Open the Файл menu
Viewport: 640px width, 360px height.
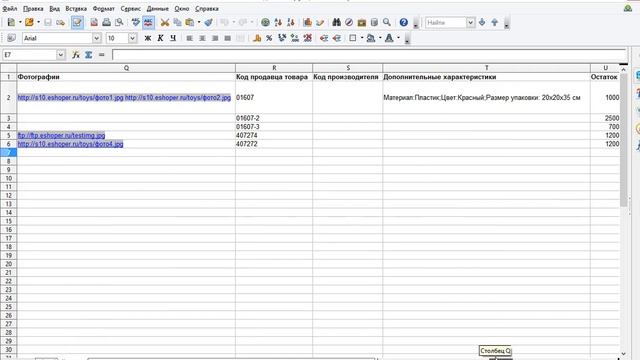[x=10, y=9]
